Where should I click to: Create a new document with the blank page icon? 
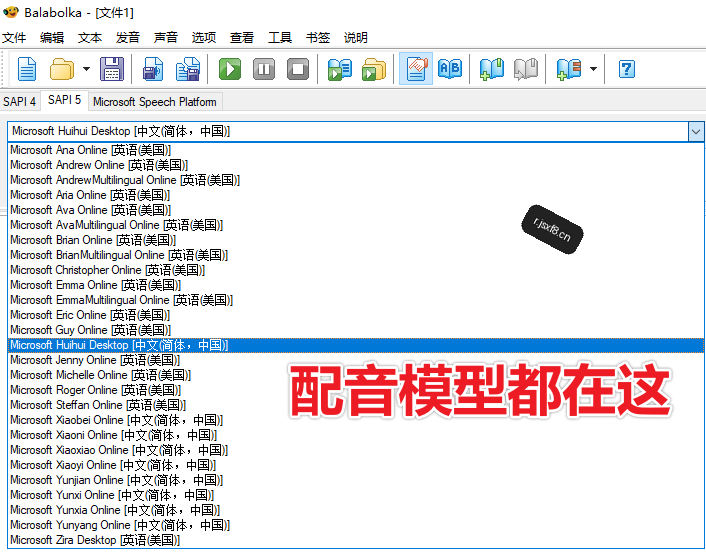coord(27,69)
